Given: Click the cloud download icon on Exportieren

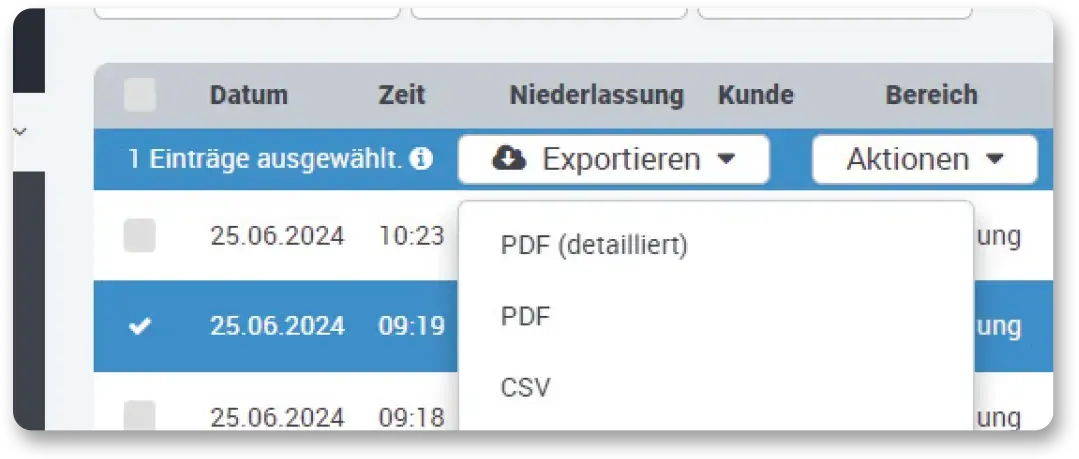Looking at the screenshot, I should pos(509,159).
